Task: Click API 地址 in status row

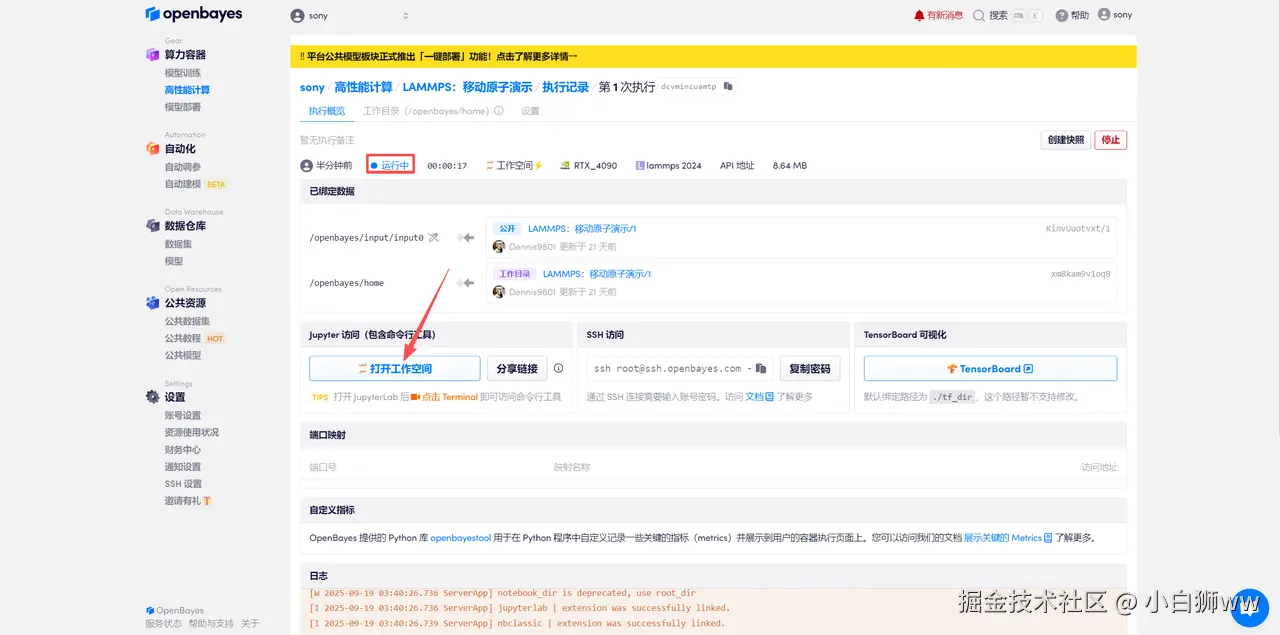Action: pyautogui.click(x=737, y=166)
